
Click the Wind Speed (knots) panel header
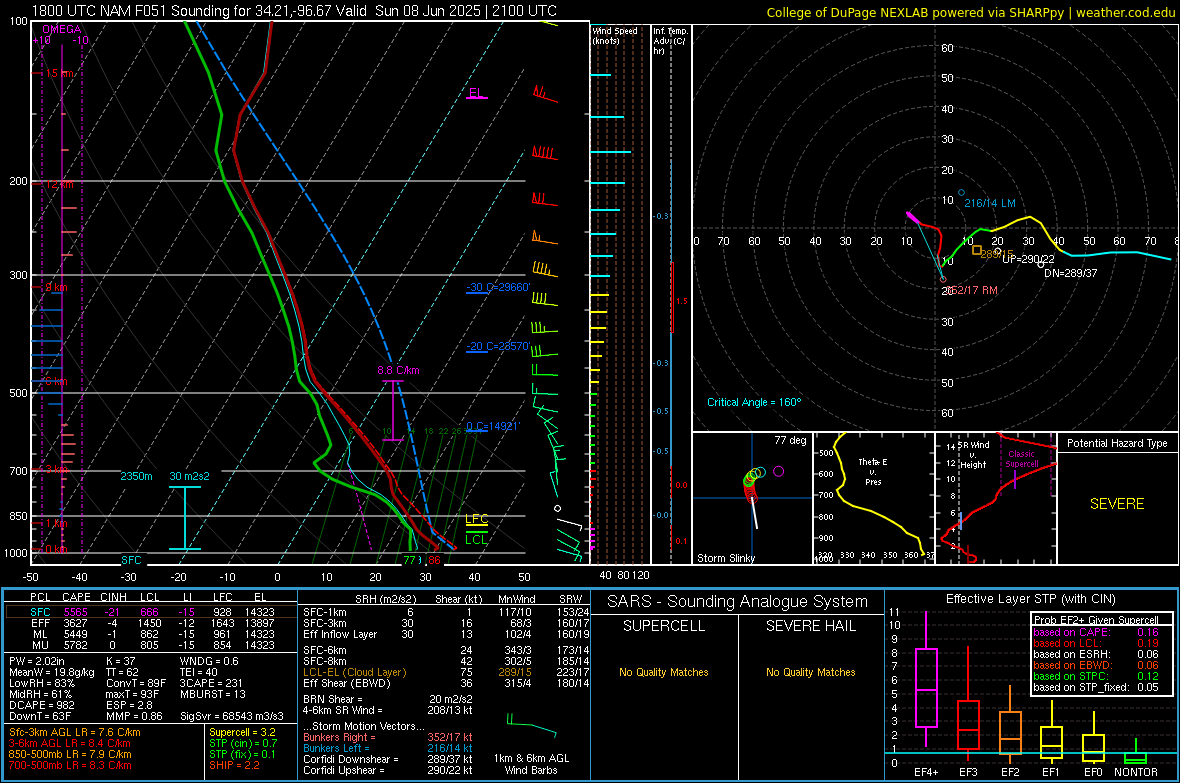point(615,35)
